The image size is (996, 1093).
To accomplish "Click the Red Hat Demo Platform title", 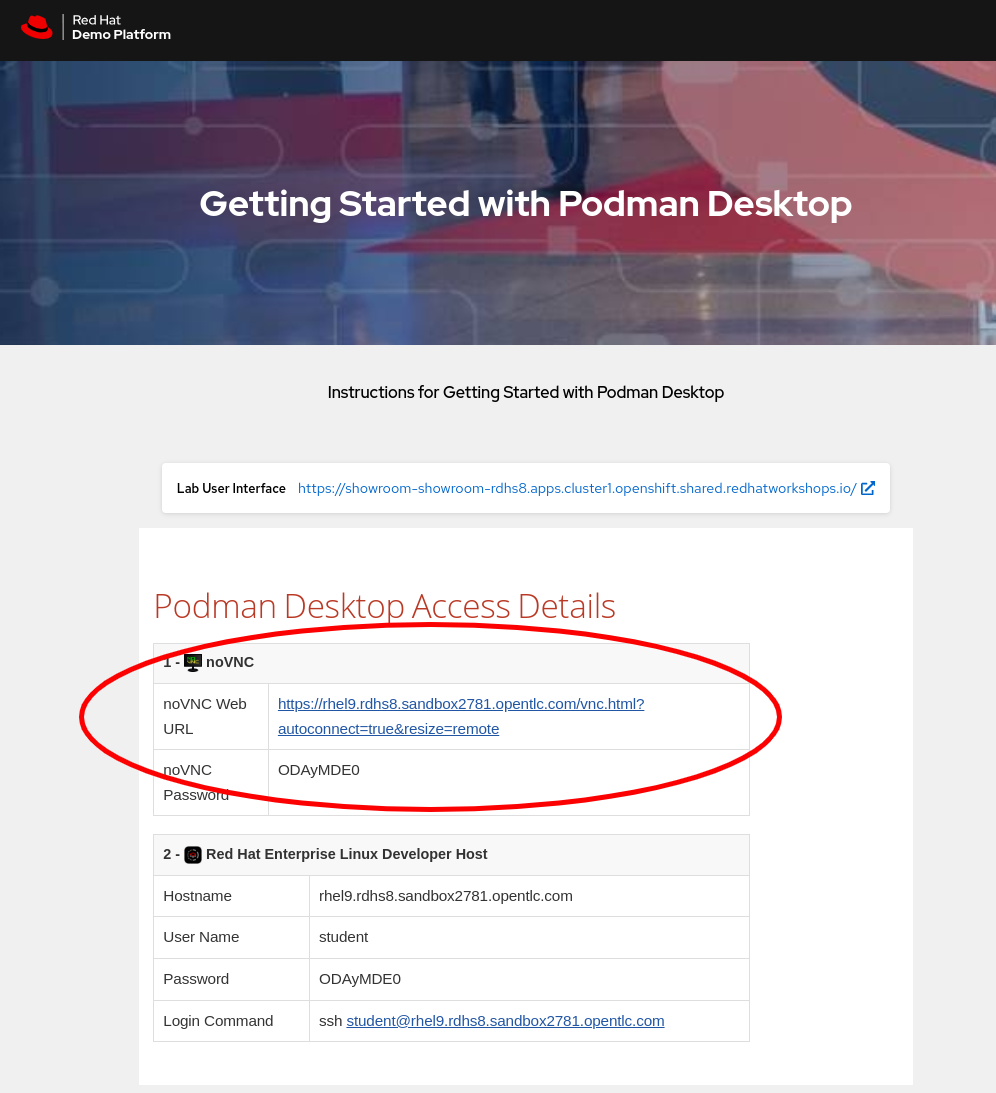I will 121,27.
